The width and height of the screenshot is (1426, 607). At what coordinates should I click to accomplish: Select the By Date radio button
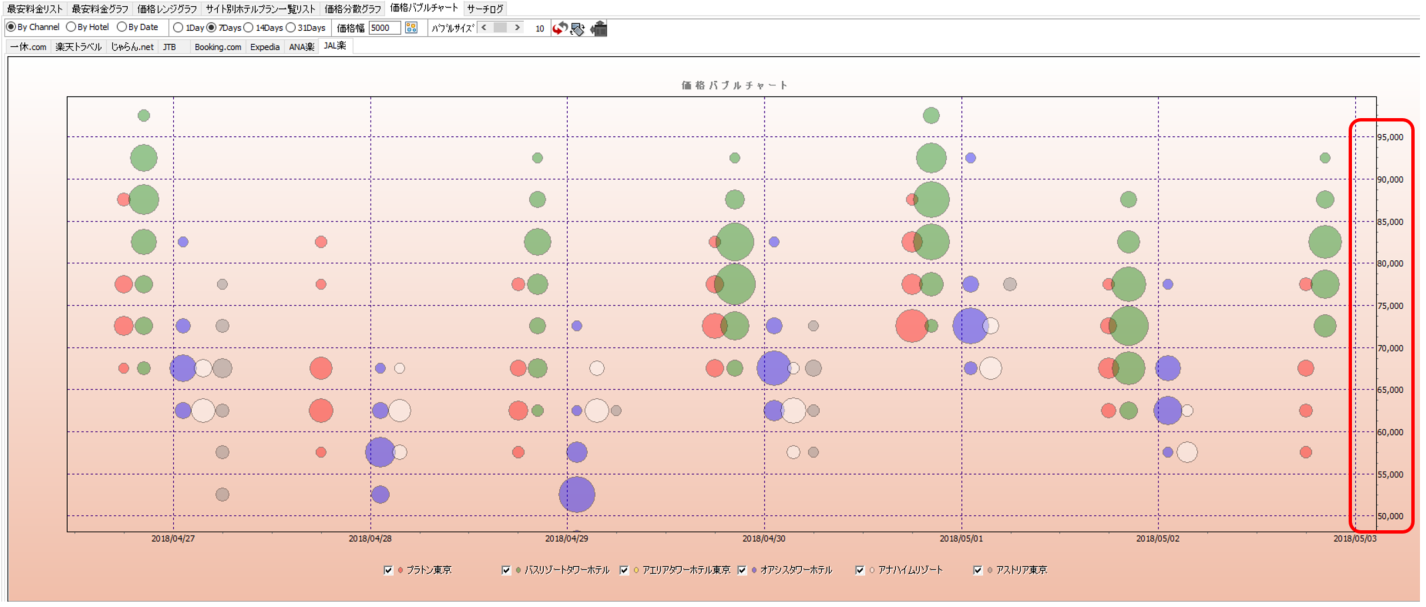(122, 28)
